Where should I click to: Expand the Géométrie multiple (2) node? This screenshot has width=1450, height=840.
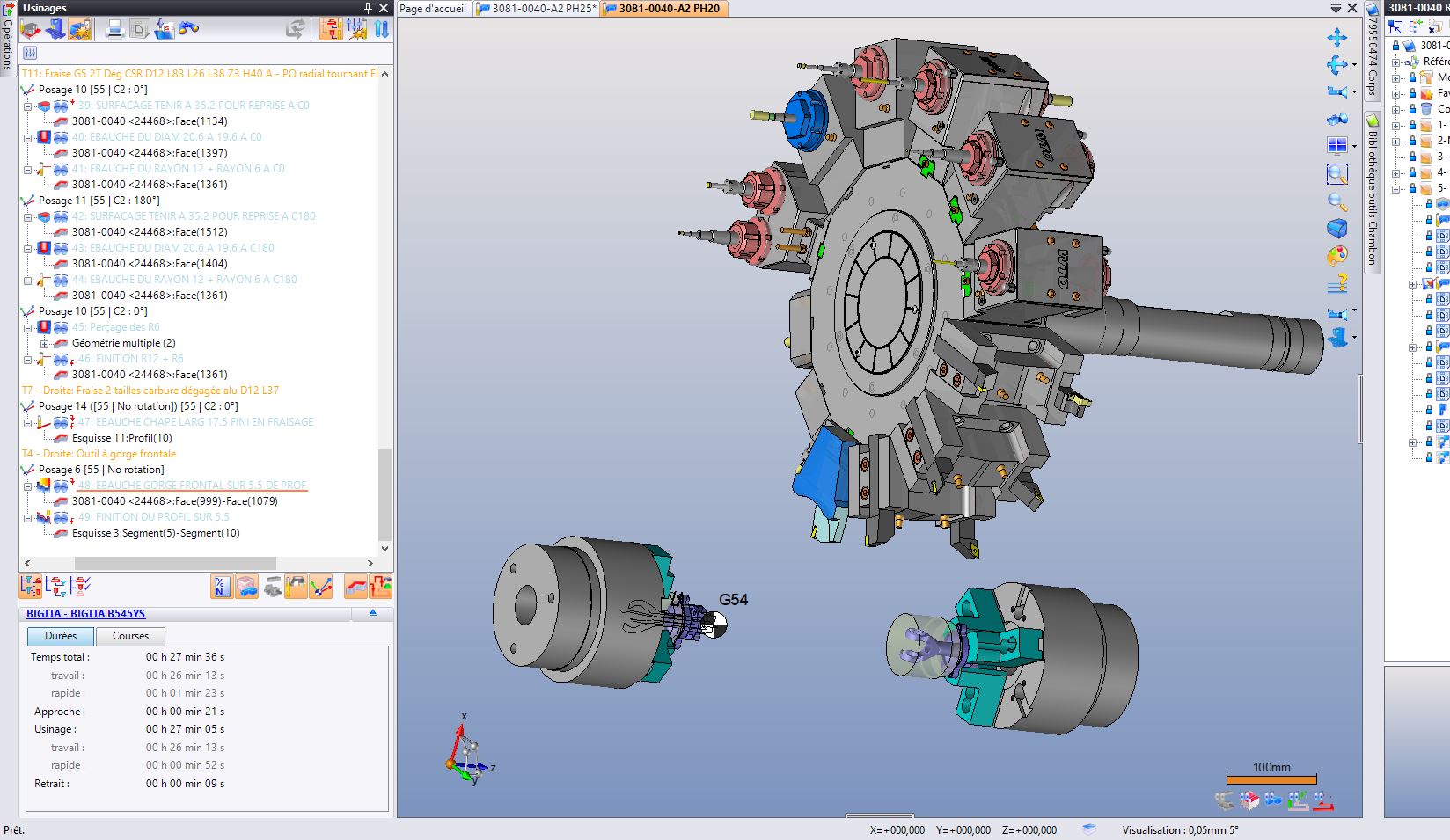(x=44, y=343)
